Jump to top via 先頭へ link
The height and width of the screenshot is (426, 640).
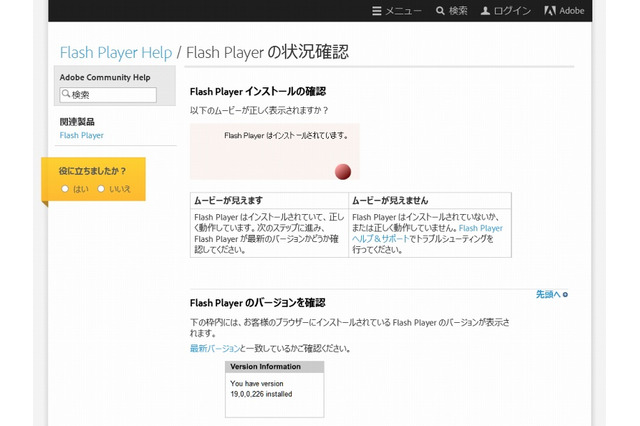click(x=551, y=294)
